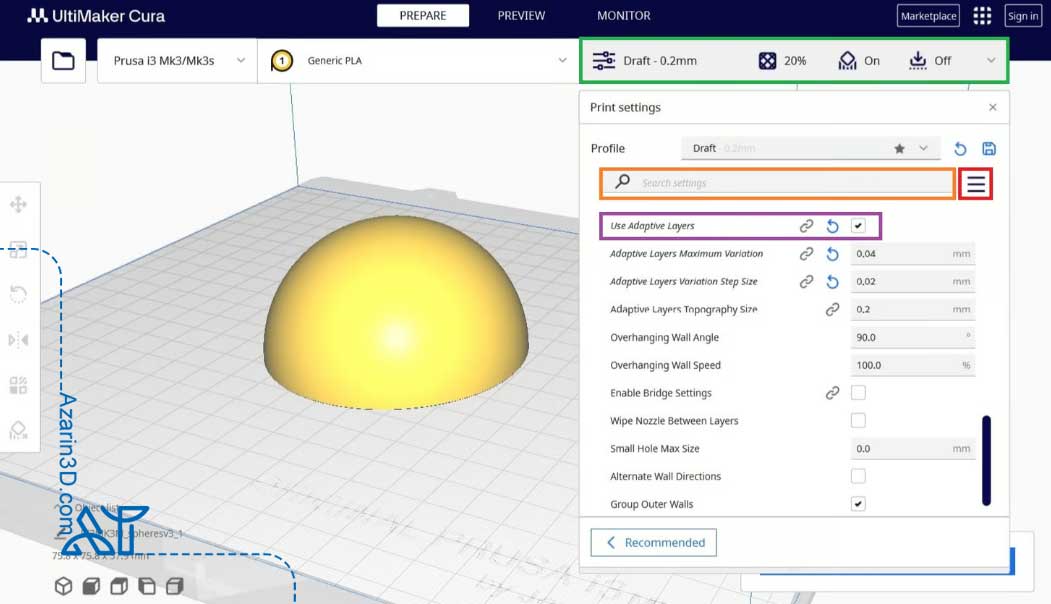Click the Search settings field
This screenshot has height=604, width=1051.
(778, 183)
